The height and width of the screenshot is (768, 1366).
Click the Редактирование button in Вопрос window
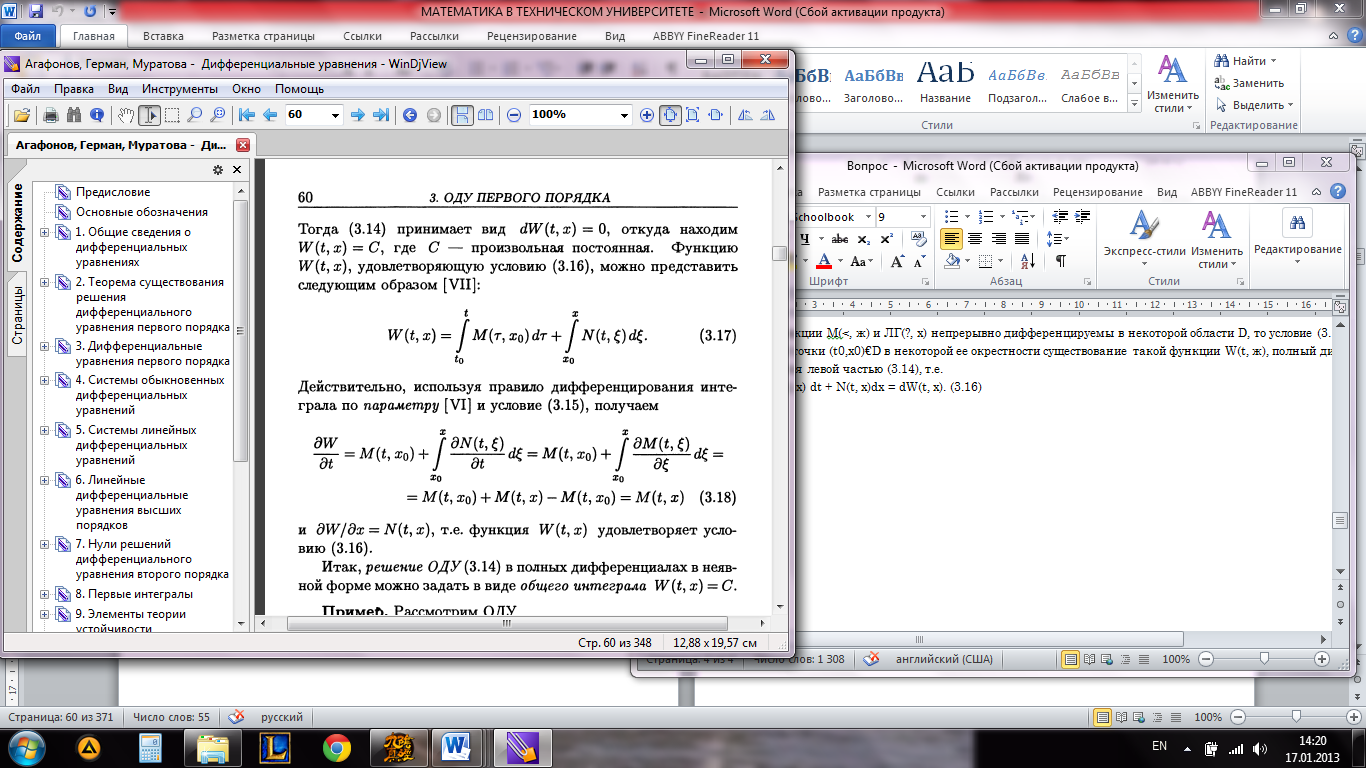pos(1297,238)
